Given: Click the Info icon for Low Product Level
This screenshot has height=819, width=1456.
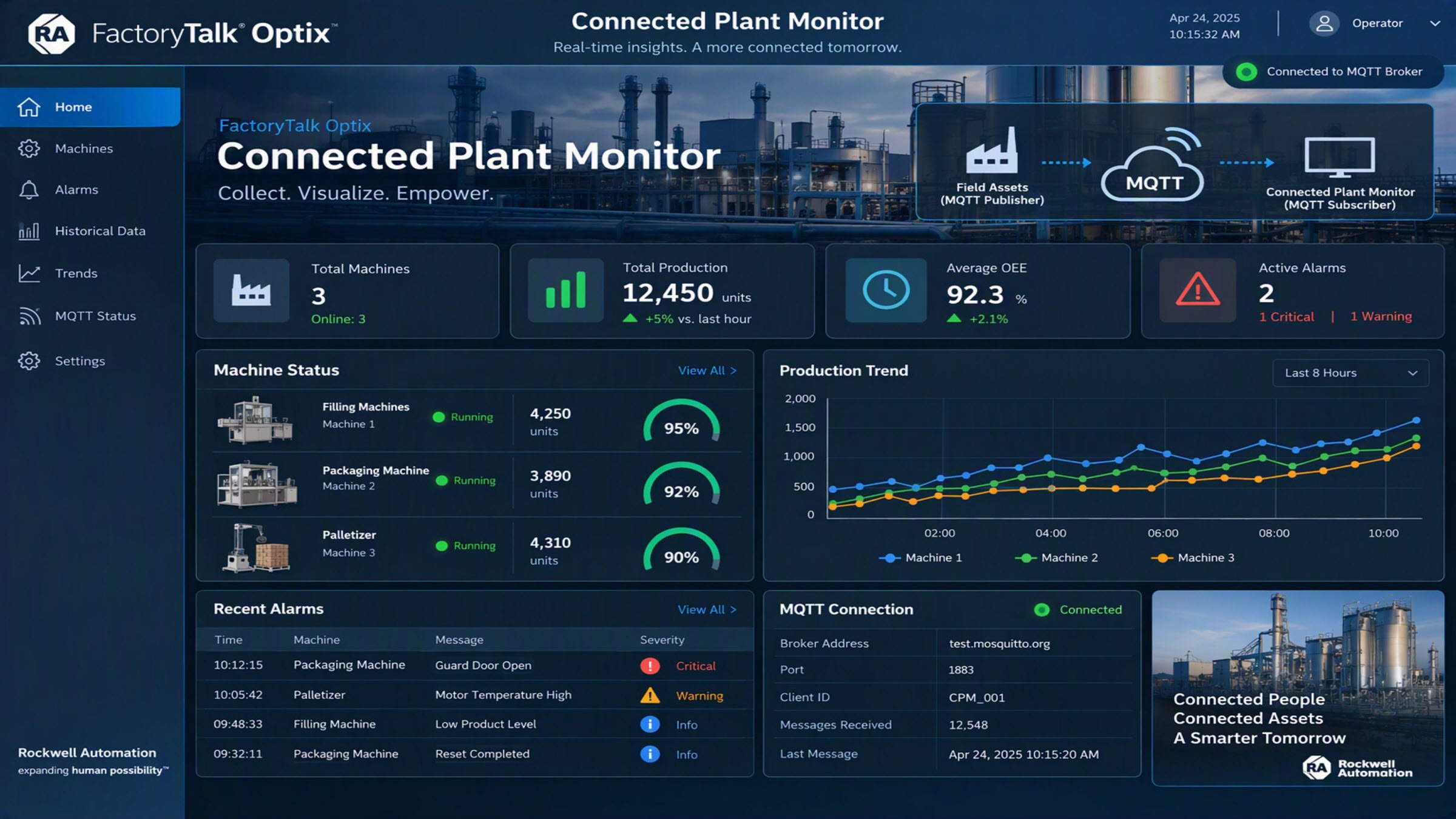Looking at the screenshot, I should [650, 724].
